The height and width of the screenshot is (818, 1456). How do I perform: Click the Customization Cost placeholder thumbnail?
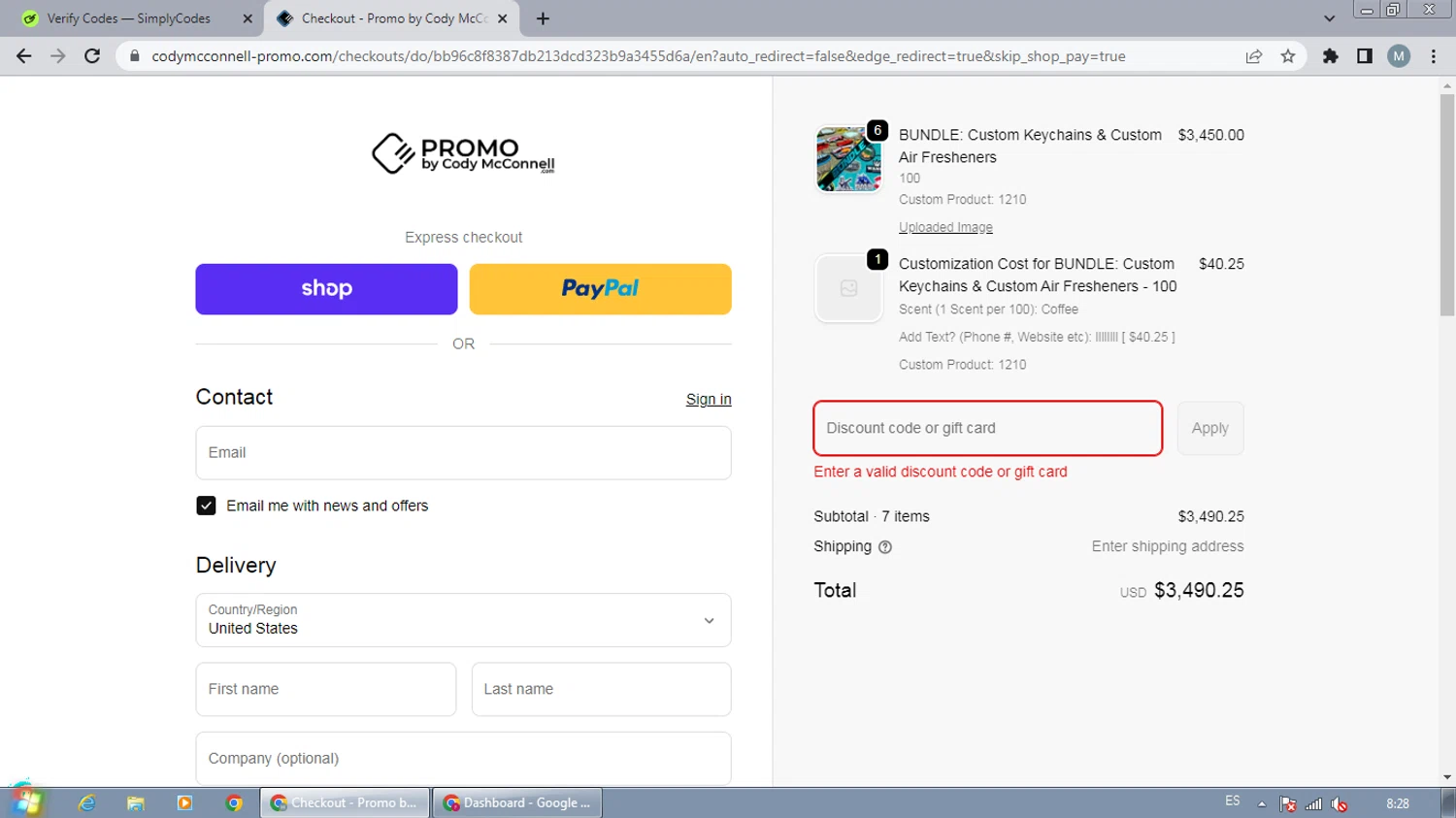pos(848,288)
